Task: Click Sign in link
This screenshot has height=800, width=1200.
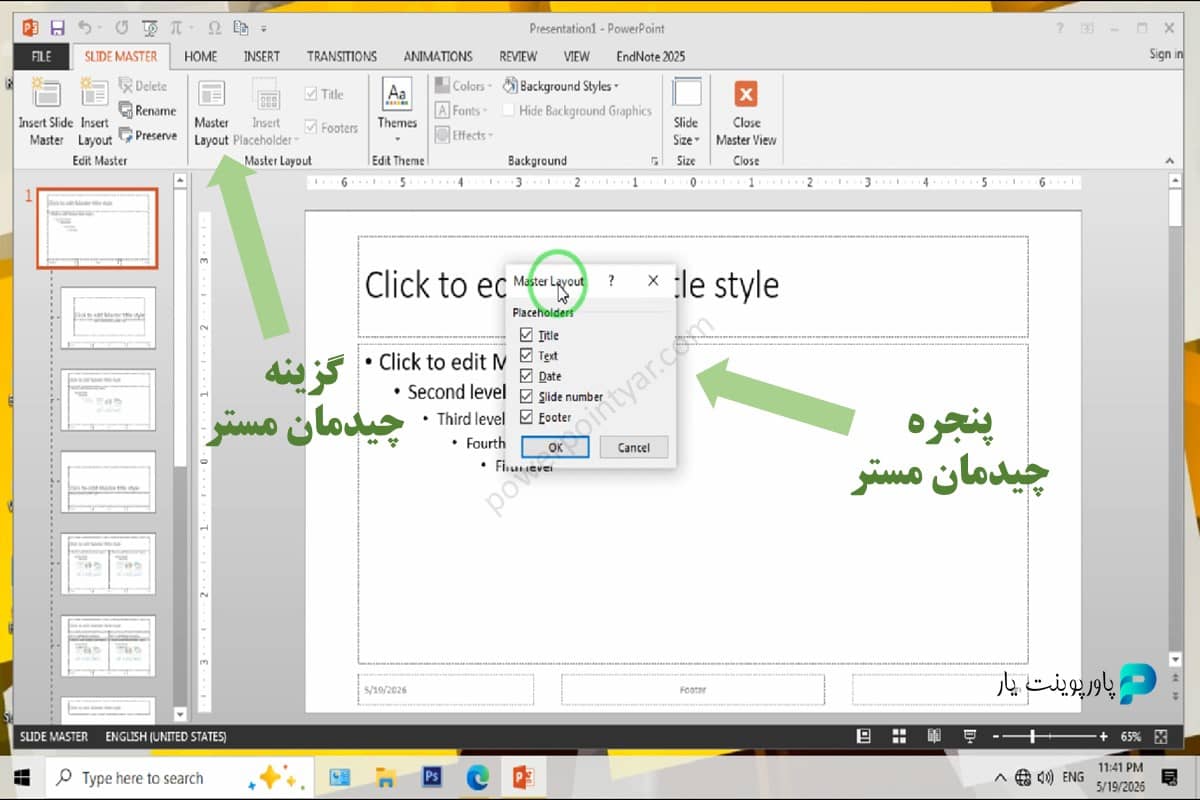Action: tap(1166, 54)
